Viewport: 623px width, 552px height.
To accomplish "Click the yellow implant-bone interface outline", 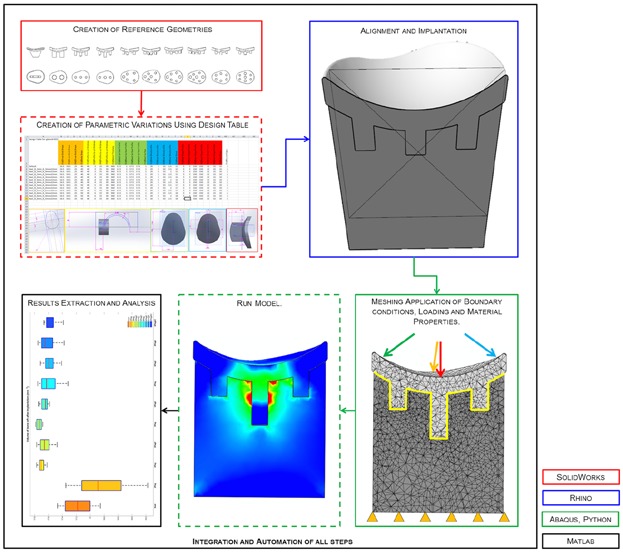I will [x=439, y=405].
